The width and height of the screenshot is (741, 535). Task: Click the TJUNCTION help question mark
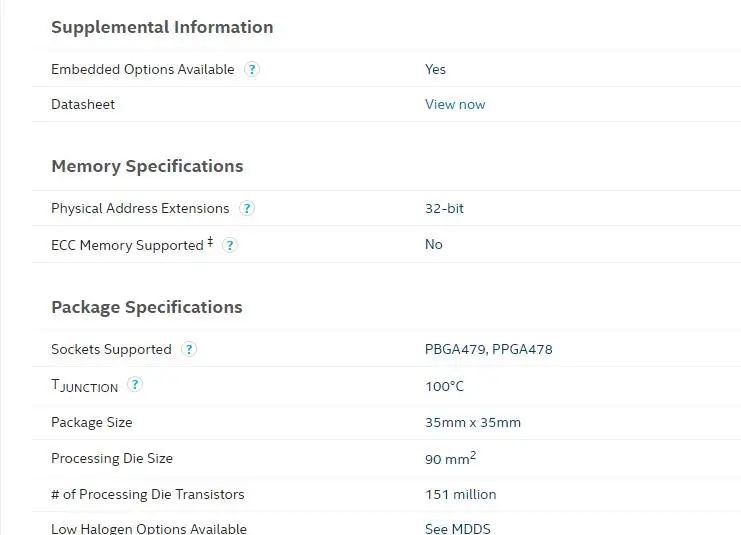pyautogui.click(x=135, y=385)
